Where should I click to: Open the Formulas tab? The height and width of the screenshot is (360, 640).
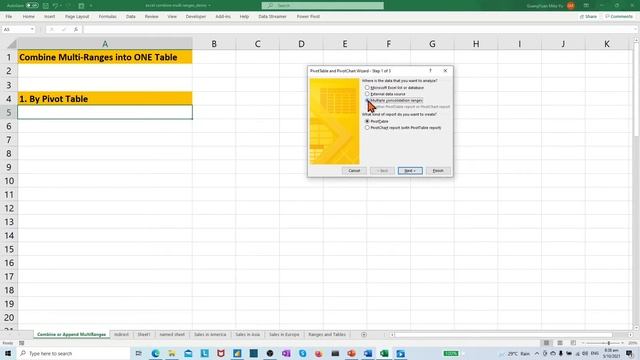coord(108,16)
